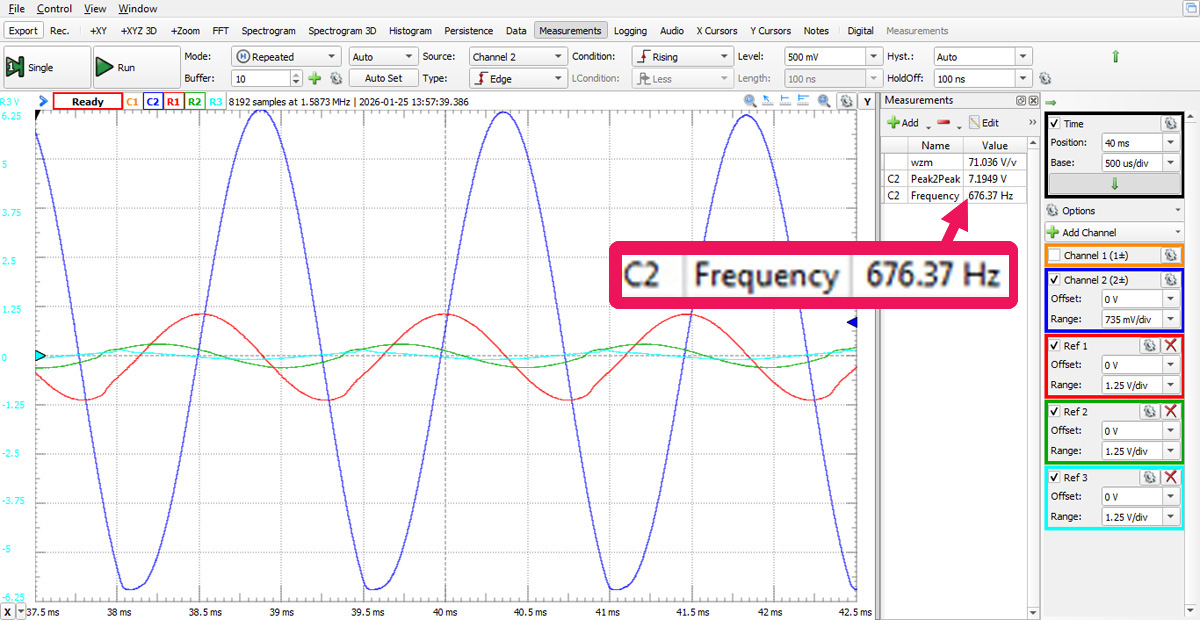
Task: Toggle the Time checkbox
Action: point(1055,123)
